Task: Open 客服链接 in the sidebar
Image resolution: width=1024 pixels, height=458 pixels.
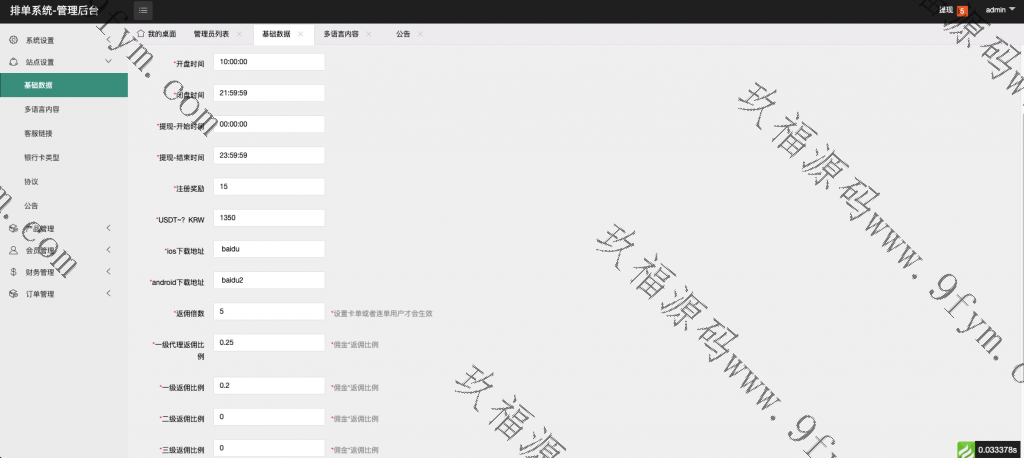Action: (x=39, y=133)
